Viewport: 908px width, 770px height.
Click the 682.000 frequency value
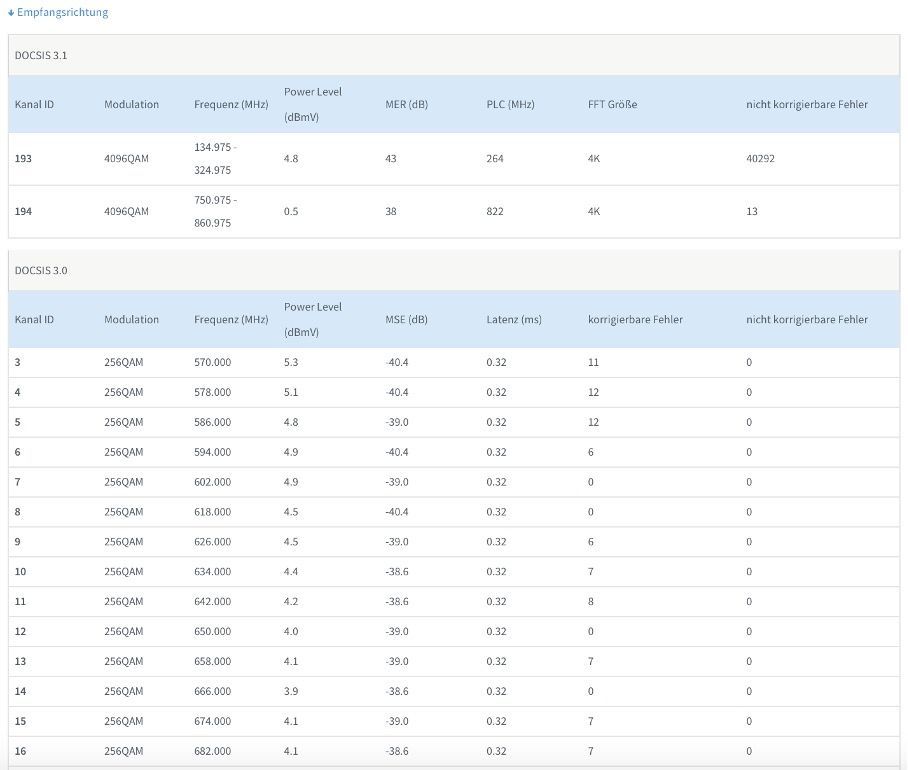pos(212,751)
